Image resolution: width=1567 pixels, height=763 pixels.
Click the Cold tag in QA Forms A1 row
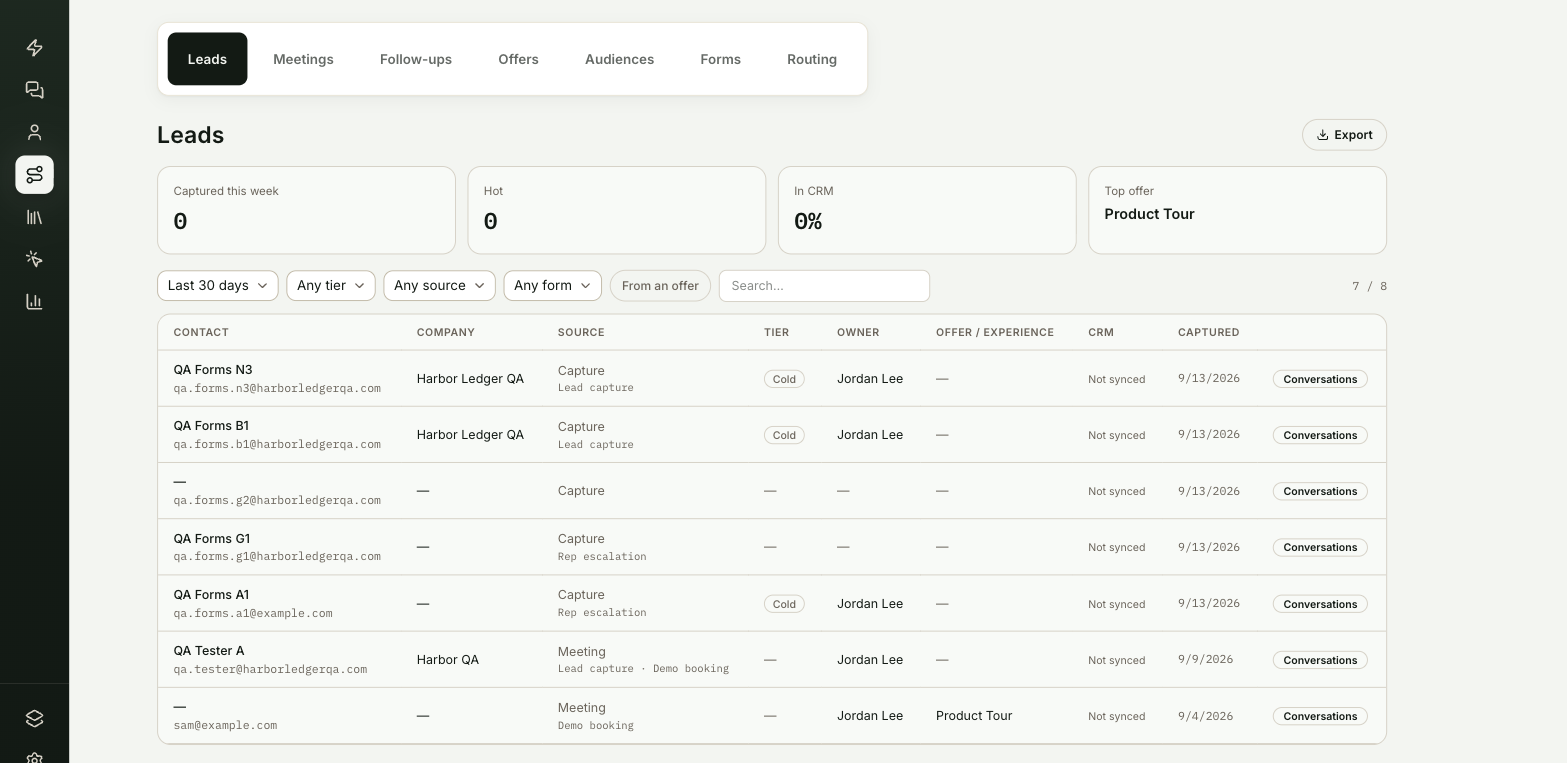[x=784, y=604]
